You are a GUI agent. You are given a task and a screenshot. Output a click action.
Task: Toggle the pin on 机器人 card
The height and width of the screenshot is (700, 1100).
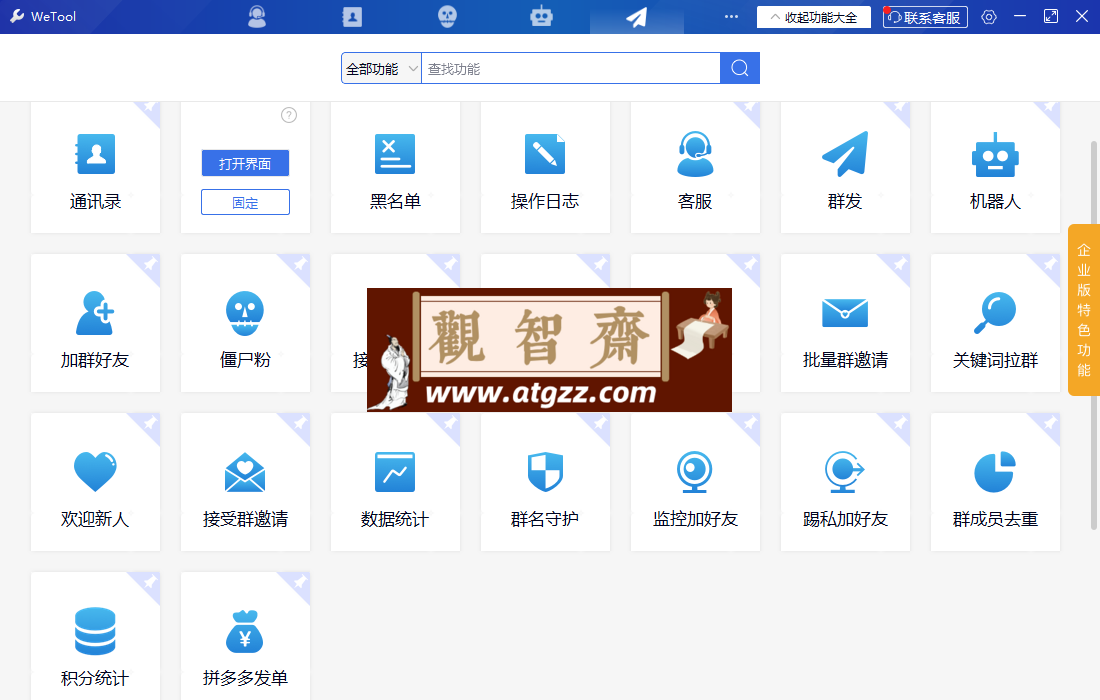[1049, 109]
